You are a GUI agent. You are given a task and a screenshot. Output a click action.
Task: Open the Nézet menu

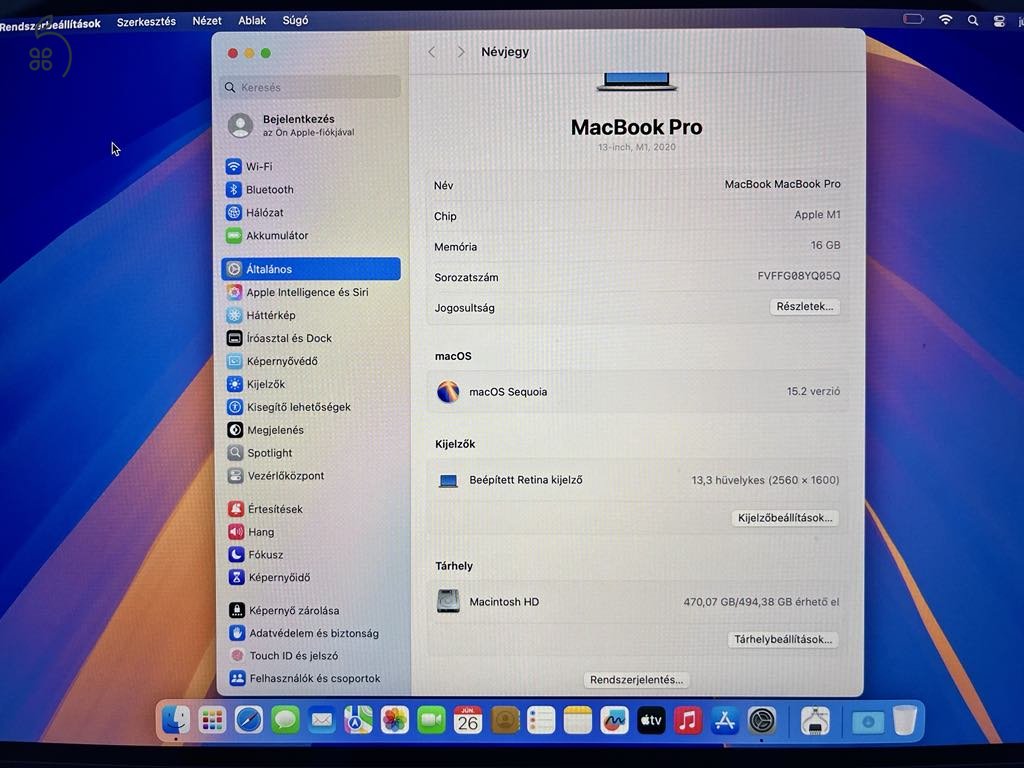[x=207, y=21]
